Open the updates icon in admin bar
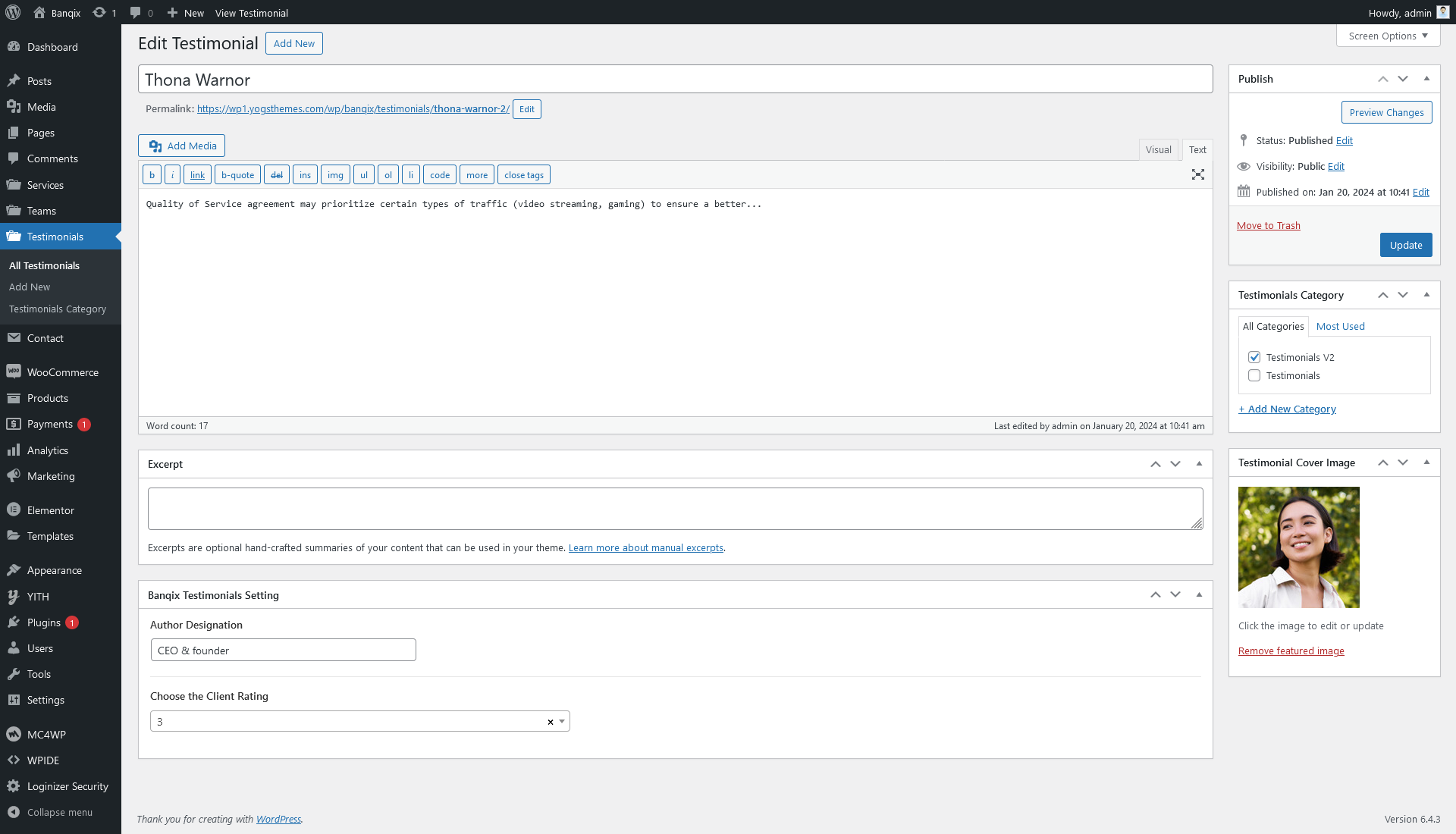This screenshot has height=834, width=1456. pos(99,12)
